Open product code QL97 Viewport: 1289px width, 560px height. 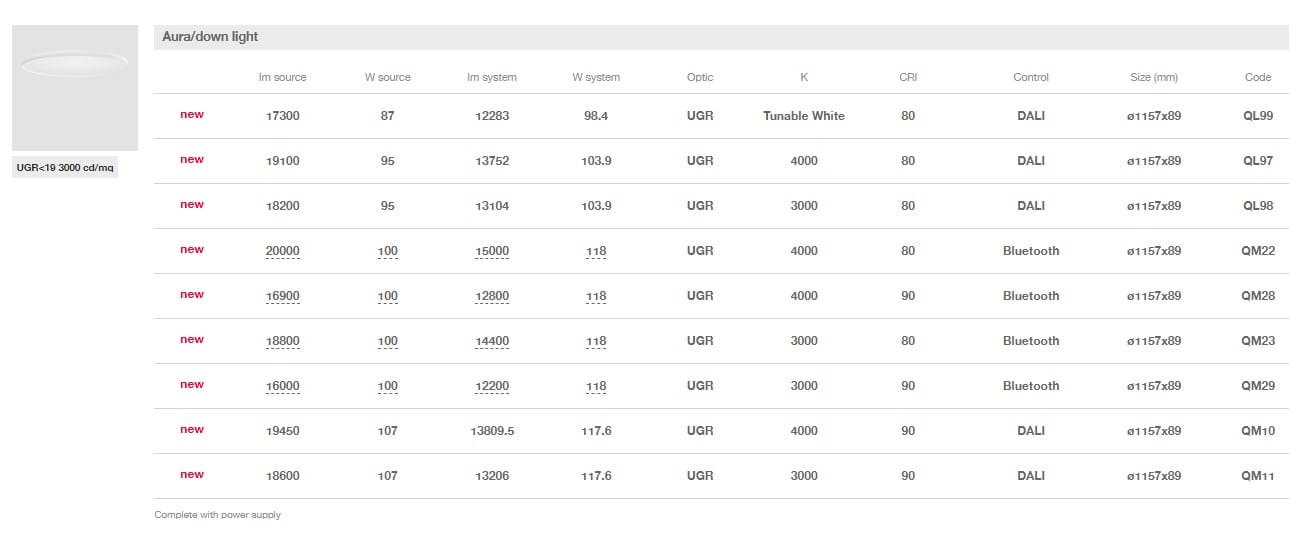[x=1257, y=161]
